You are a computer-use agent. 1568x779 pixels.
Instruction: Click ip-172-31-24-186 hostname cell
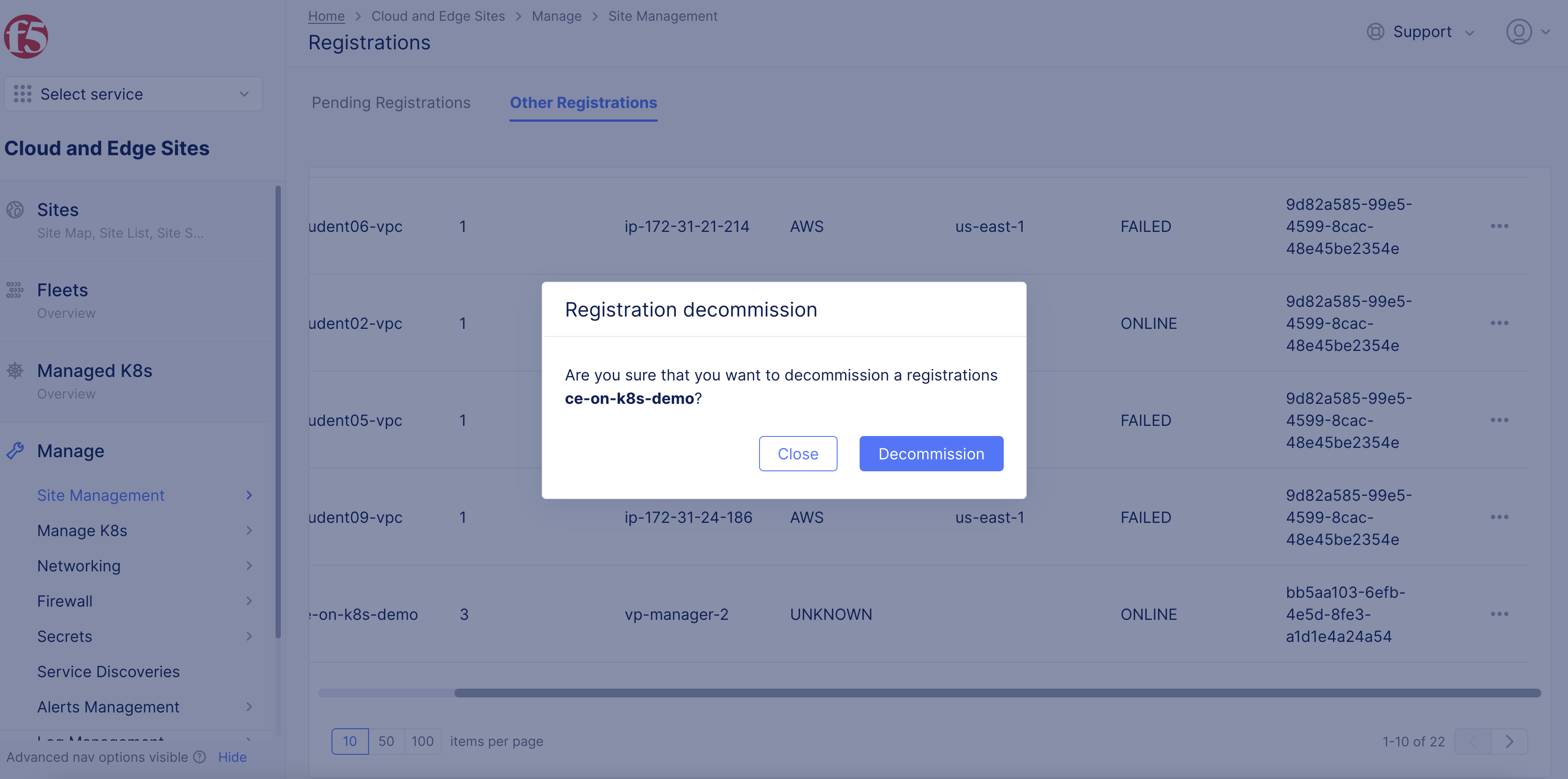pos(689,517)
